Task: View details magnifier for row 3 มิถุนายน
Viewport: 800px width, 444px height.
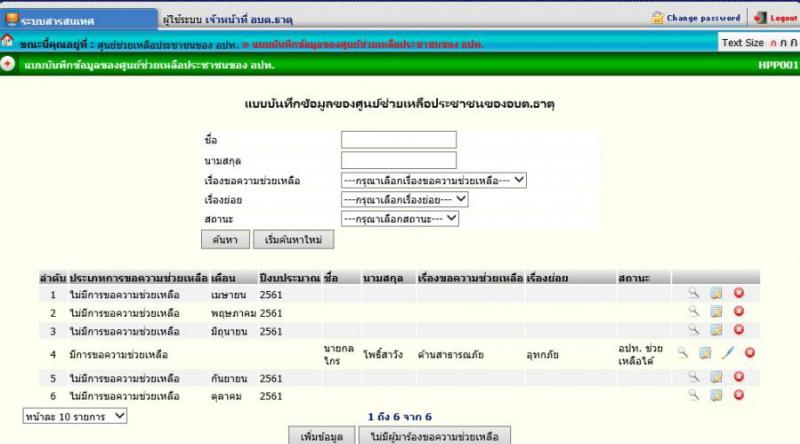Action: tap(693, 330)
